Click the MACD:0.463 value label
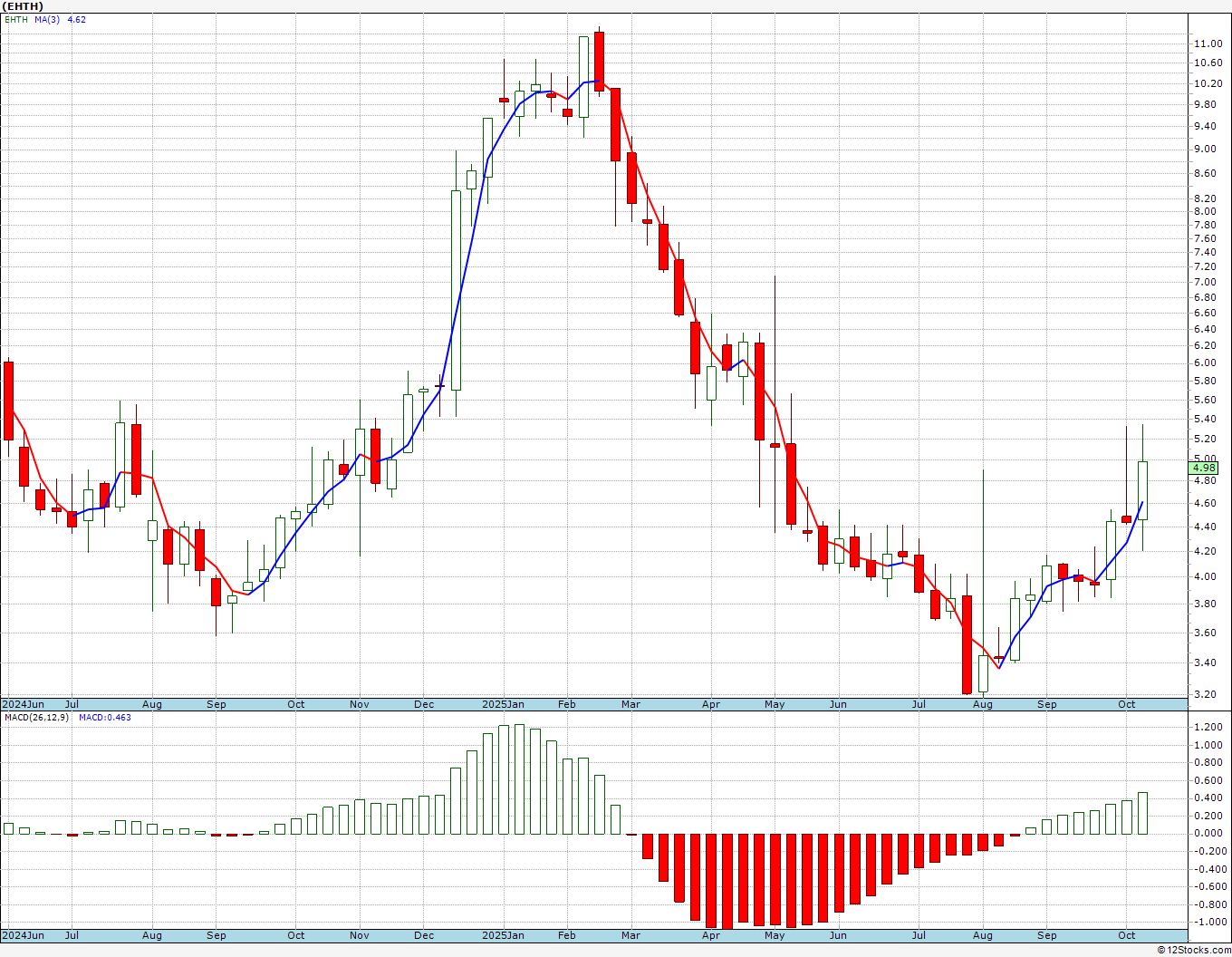The width and height of the screenshot is (1232, 957). [104, 717]
